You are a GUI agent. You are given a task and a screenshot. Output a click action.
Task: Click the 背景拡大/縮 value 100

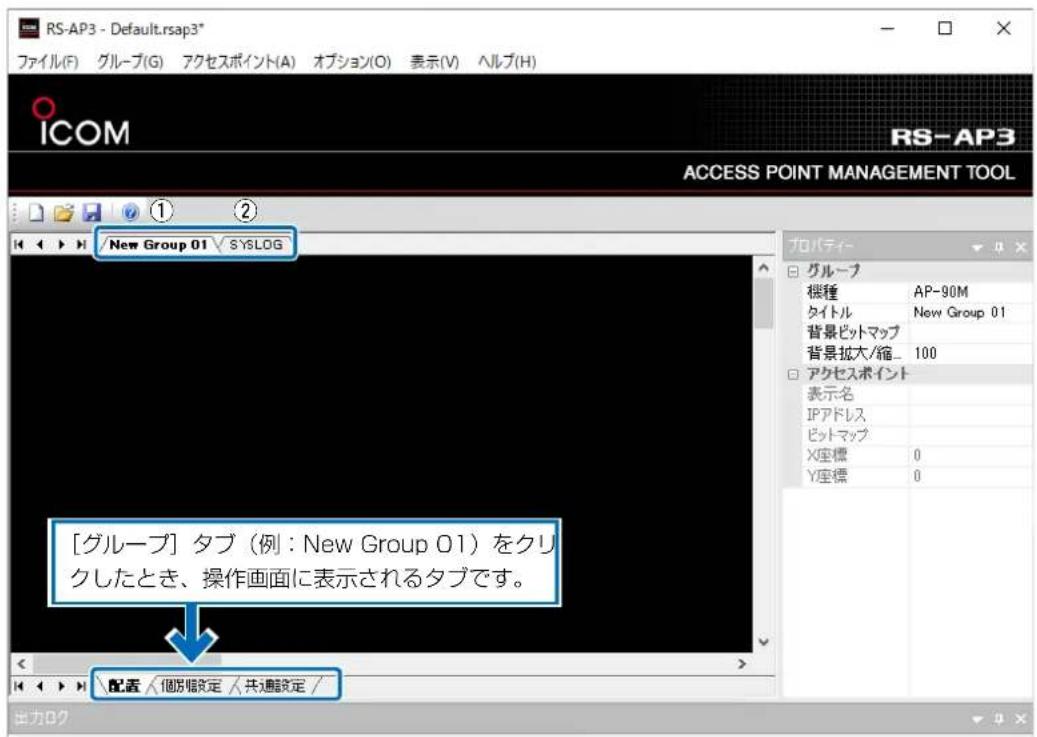pos(970,353)
